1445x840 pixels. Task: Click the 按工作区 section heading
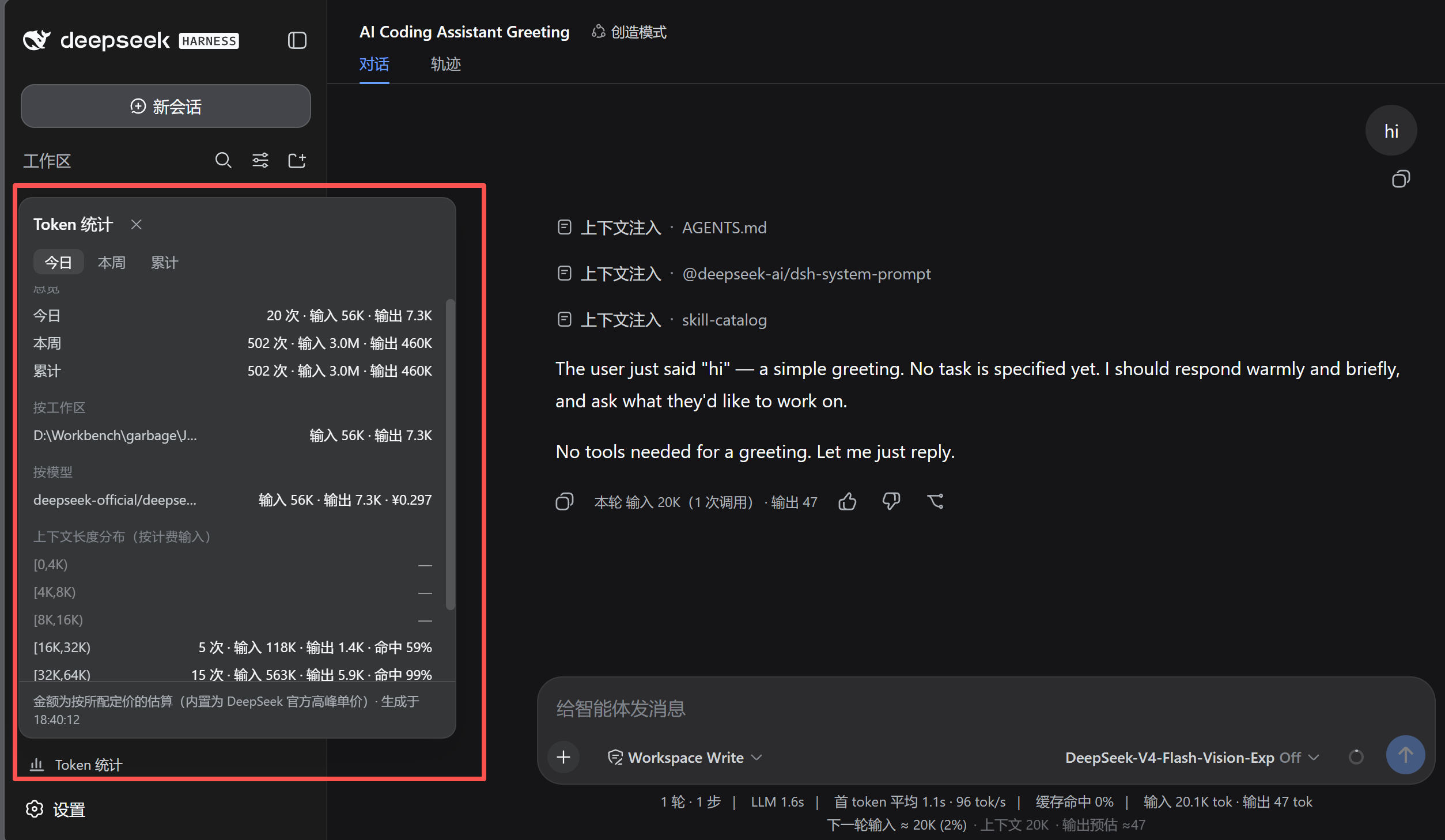(59, 408)
